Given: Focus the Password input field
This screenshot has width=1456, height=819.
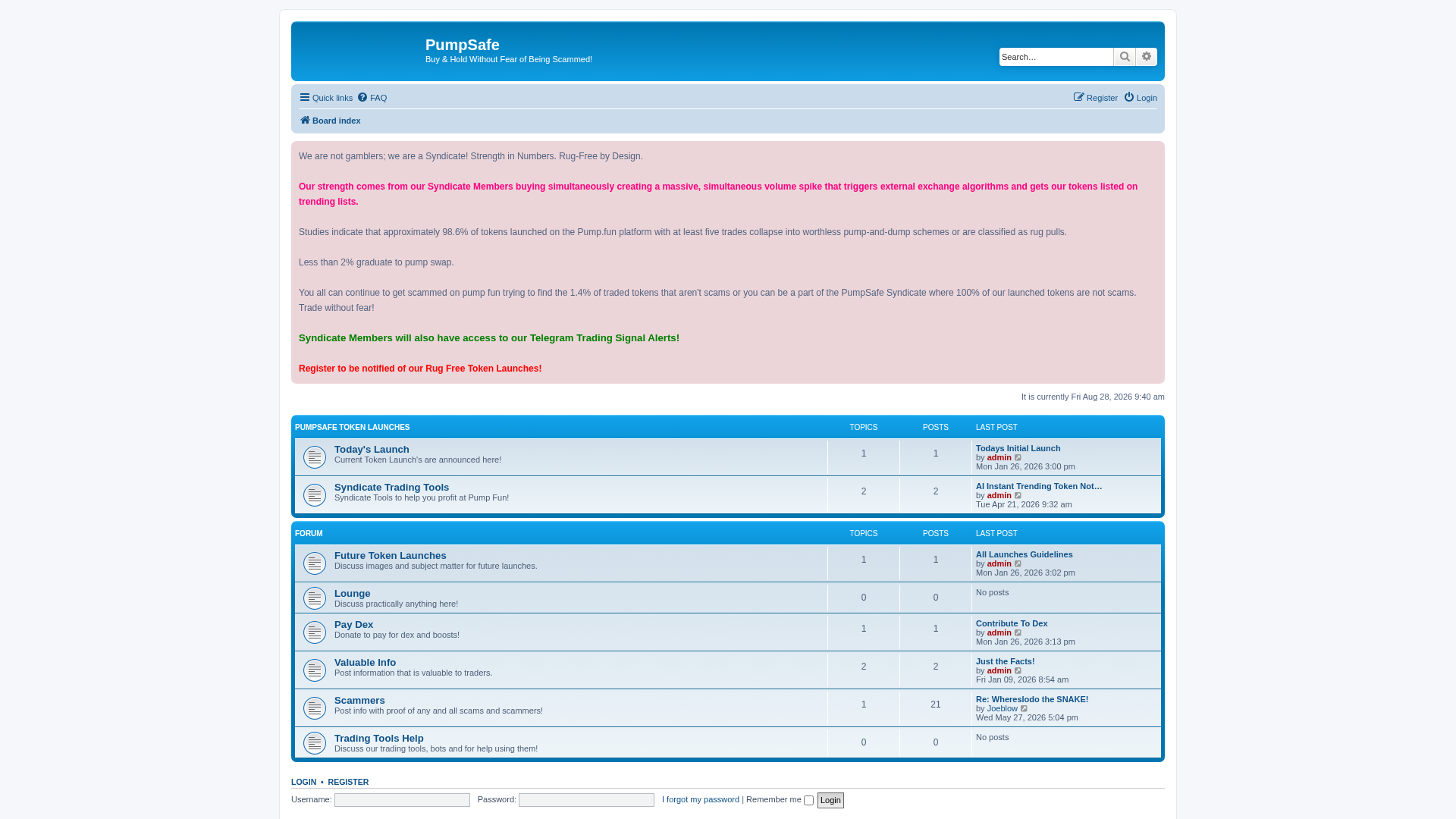Looking at the screenshot, I should coord(586,800).
